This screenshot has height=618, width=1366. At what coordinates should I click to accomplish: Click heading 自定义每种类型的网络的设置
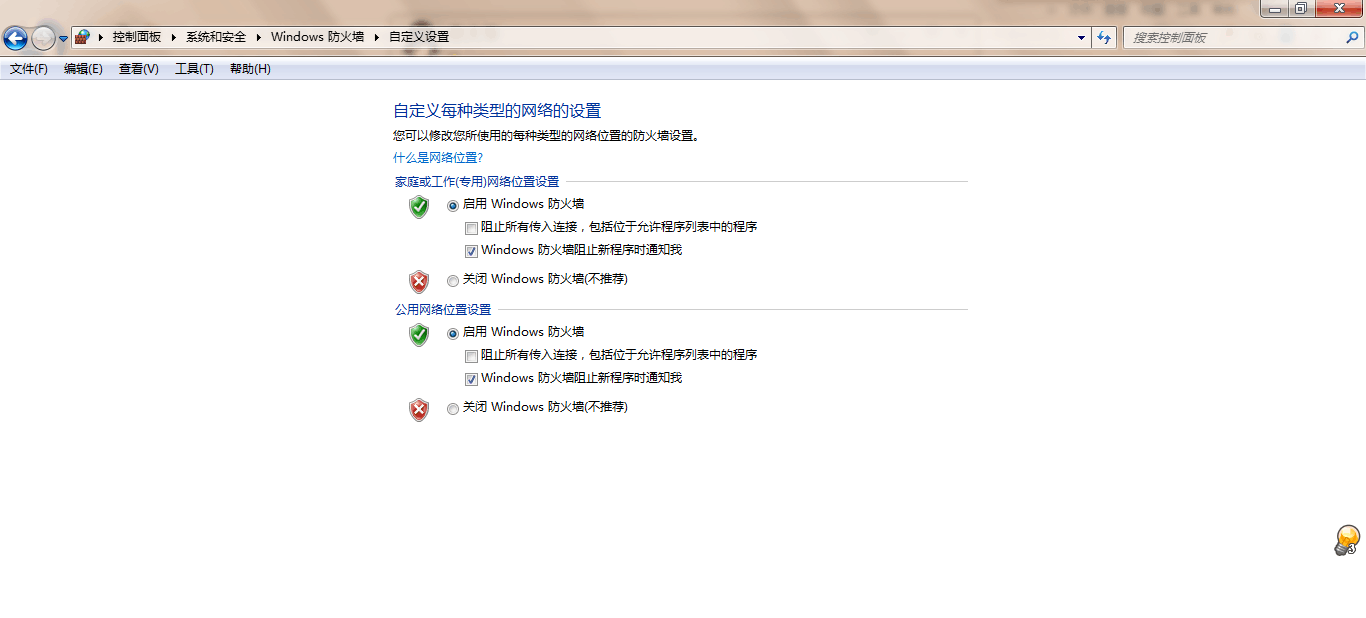point(497,111)
